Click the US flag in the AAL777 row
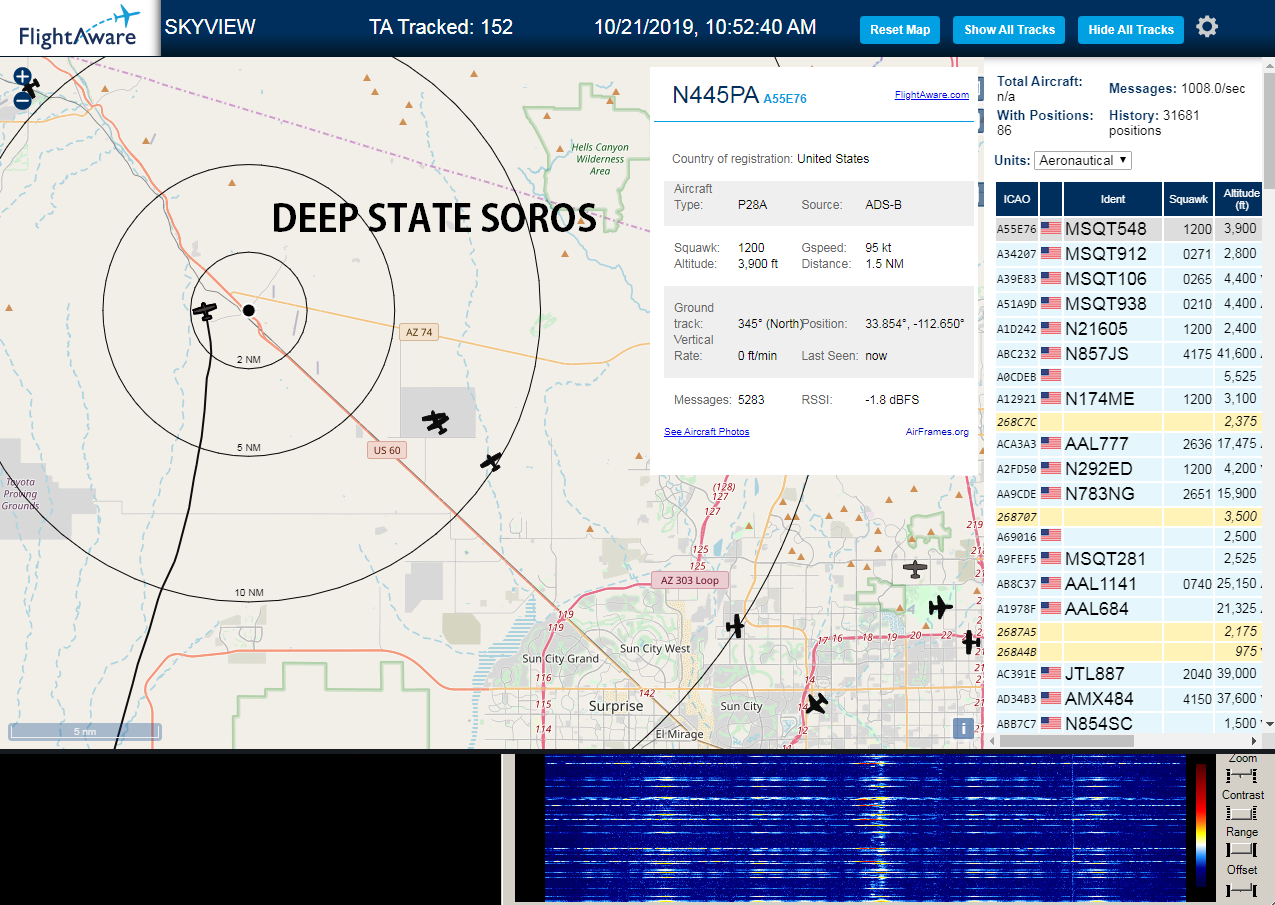The image size is (1275, 905). tap(1051, 443)
